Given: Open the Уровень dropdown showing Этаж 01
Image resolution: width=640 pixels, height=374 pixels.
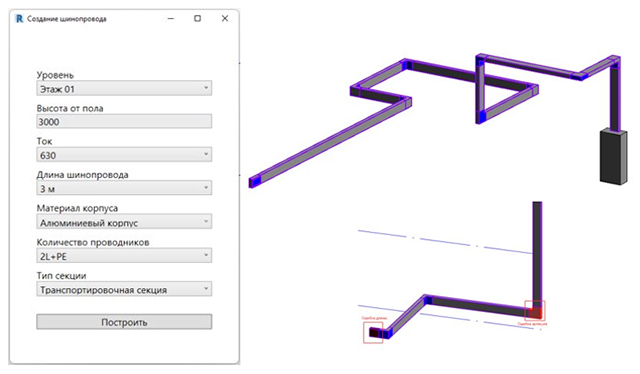Looking at the screenshot, I should 124,88.
